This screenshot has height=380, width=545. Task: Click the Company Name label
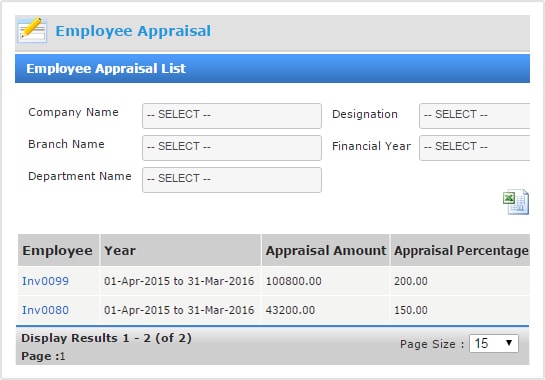point(73,112)
